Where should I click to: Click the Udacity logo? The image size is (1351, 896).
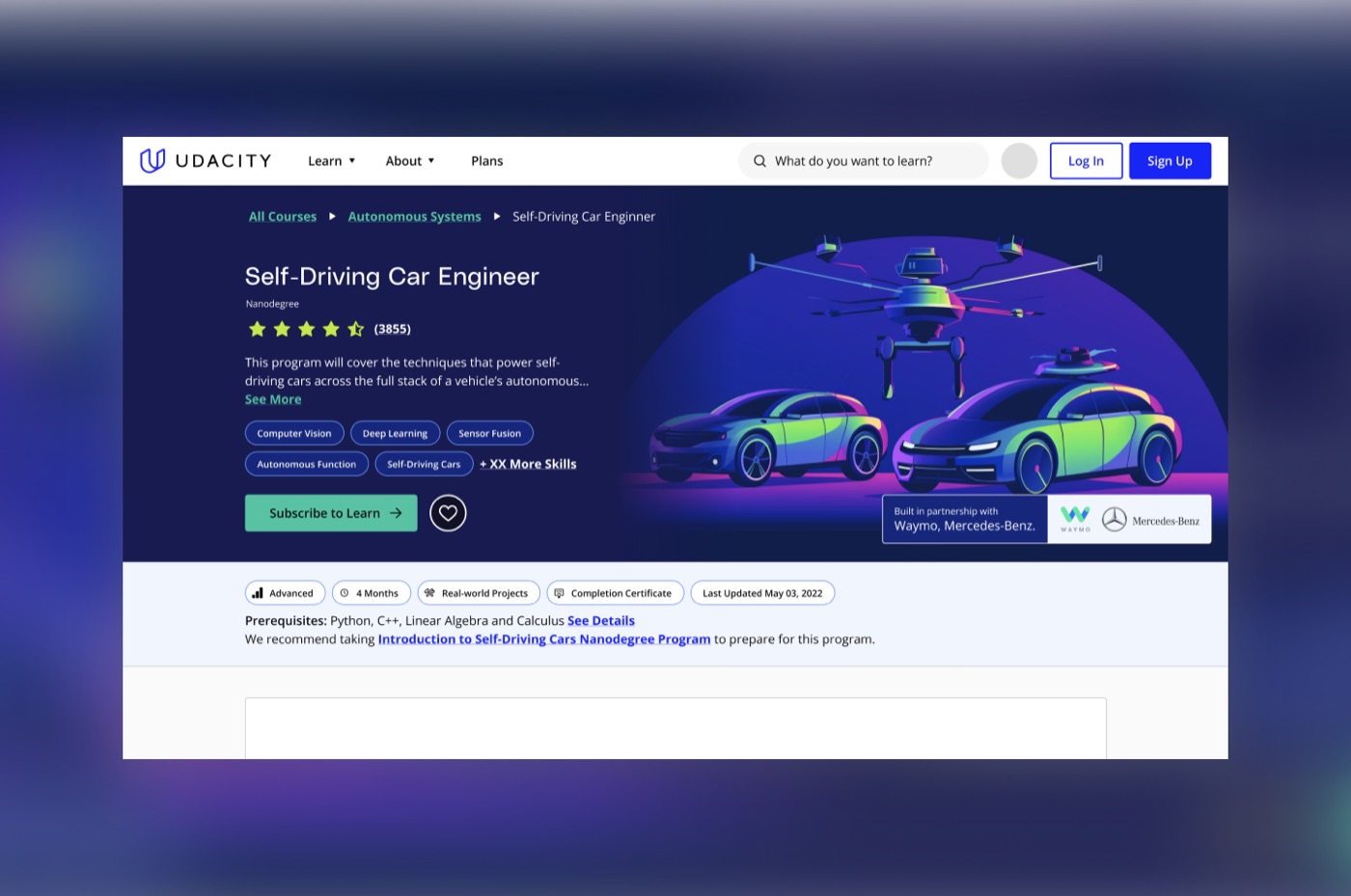click(206, 161)
